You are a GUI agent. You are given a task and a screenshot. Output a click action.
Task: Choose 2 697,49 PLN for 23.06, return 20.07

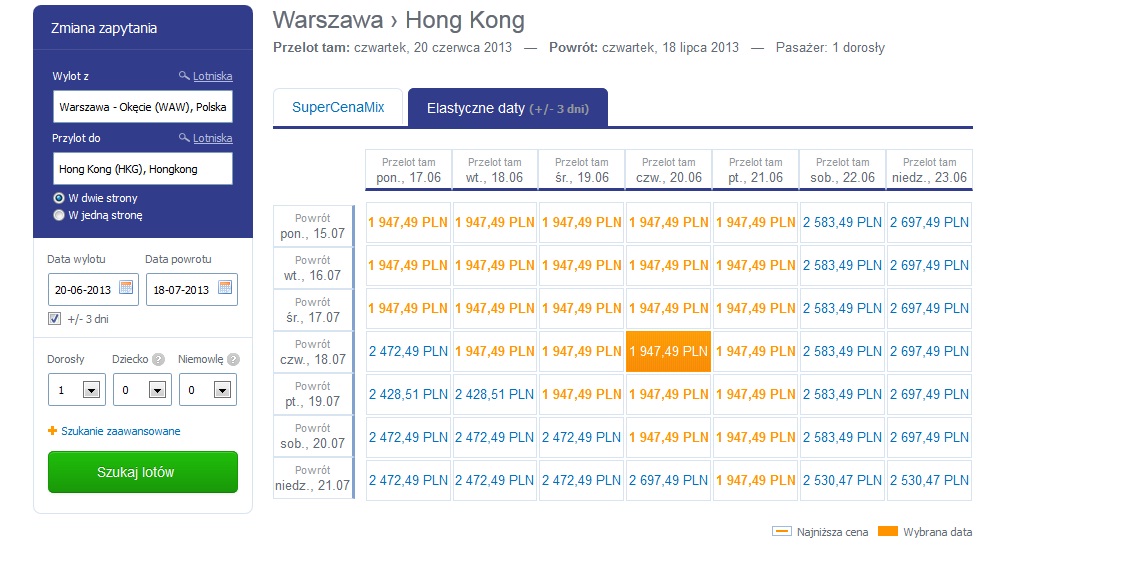click(x=929, y=437)
